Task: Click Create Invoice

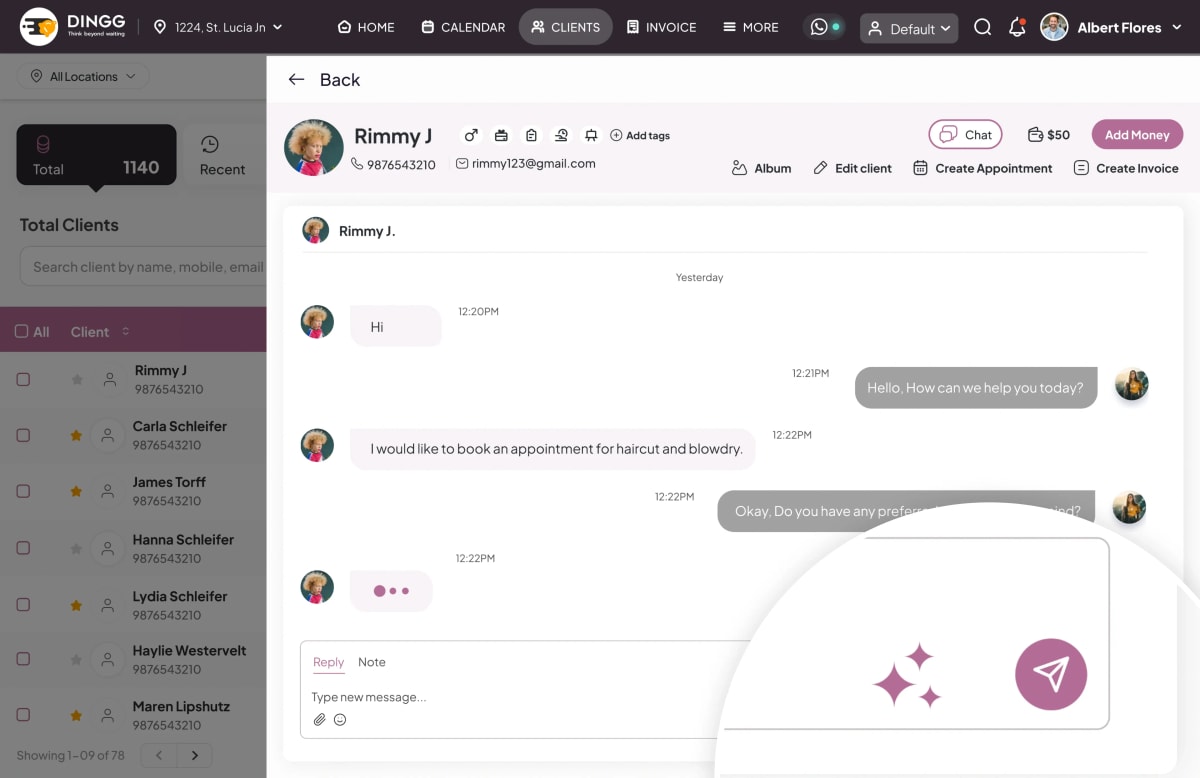Action: tap(1126, 168)
